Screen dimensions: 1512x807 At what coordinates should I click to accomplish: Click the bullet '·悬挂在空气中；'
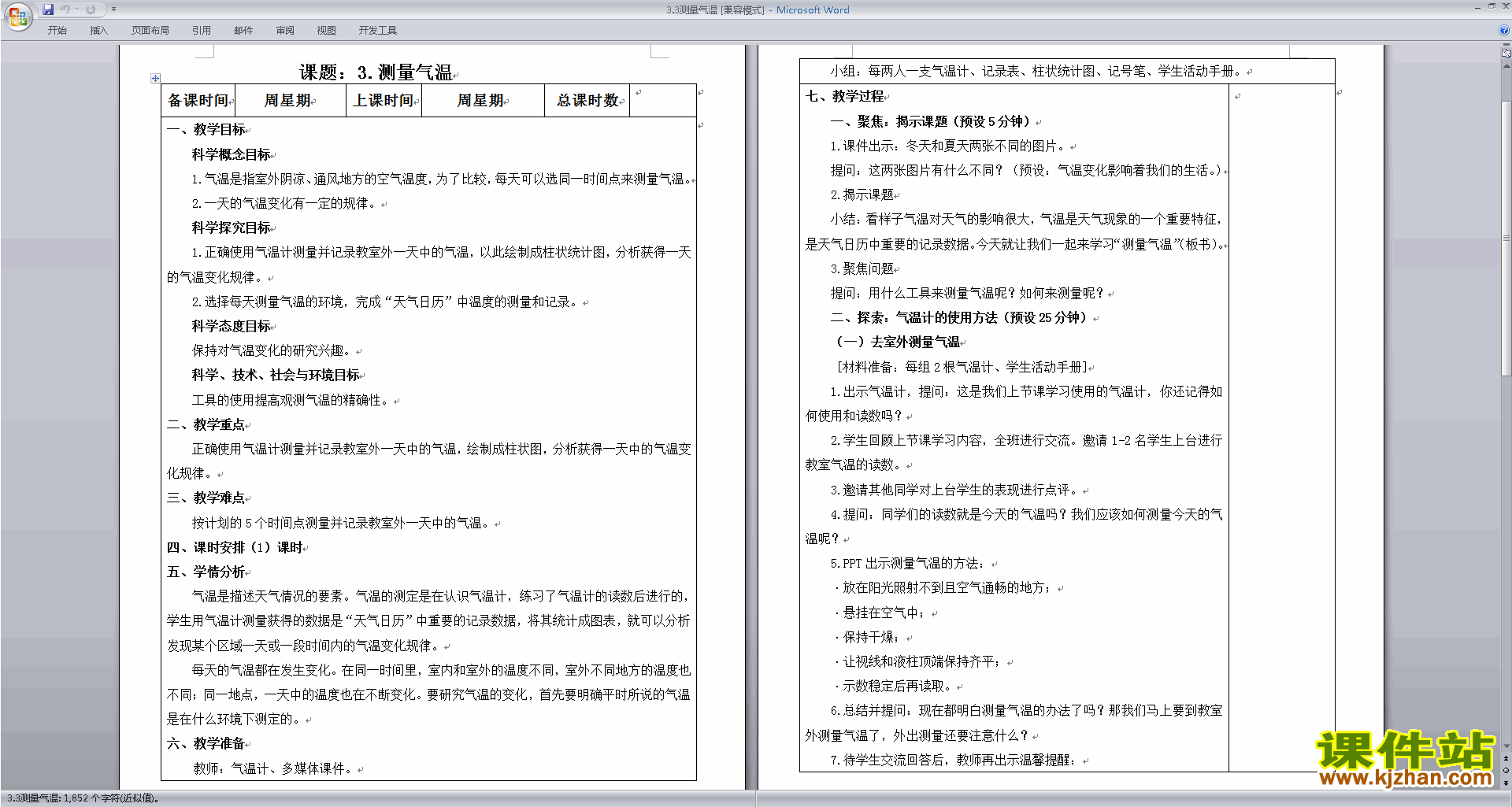point(880,613)
